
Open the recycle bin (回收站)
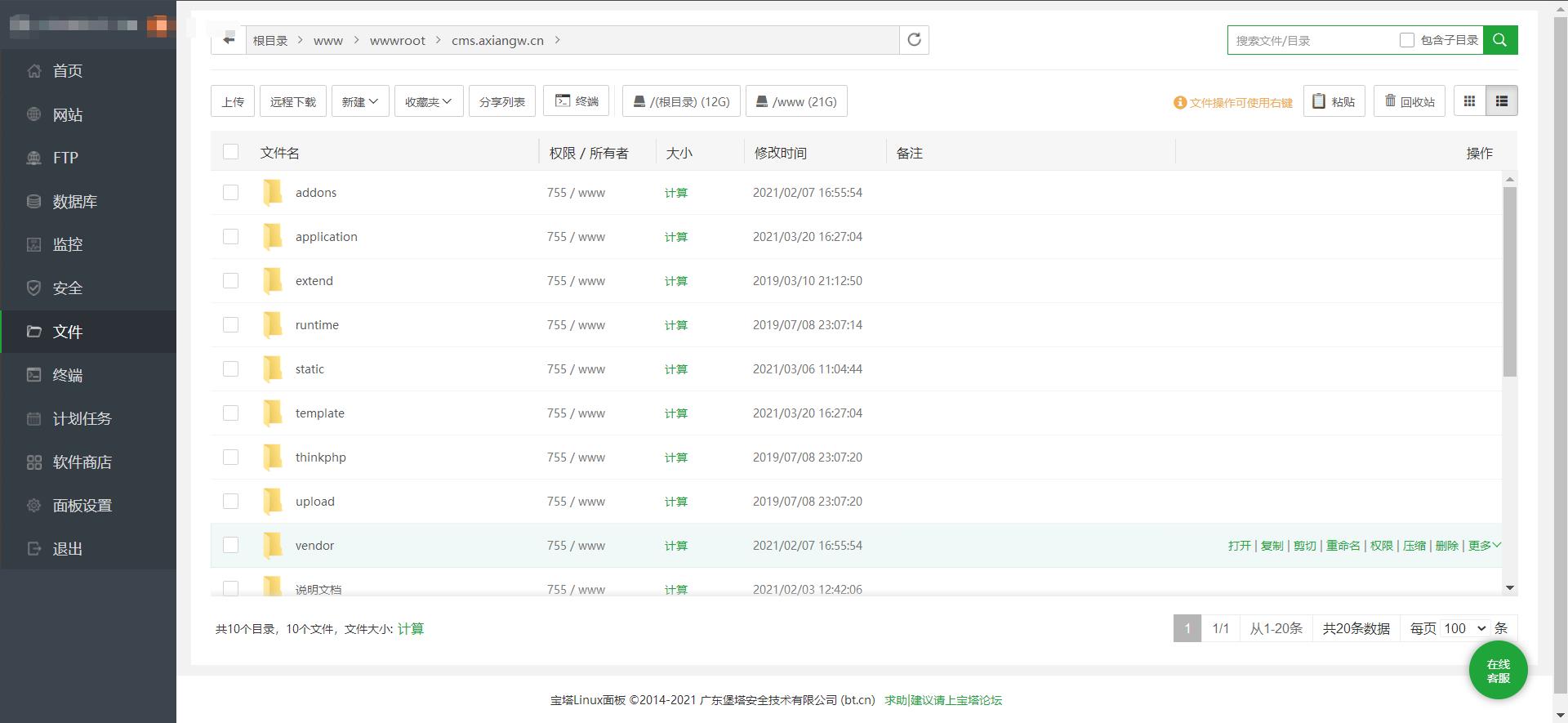pyautogui.click(x=1410, y=101)
